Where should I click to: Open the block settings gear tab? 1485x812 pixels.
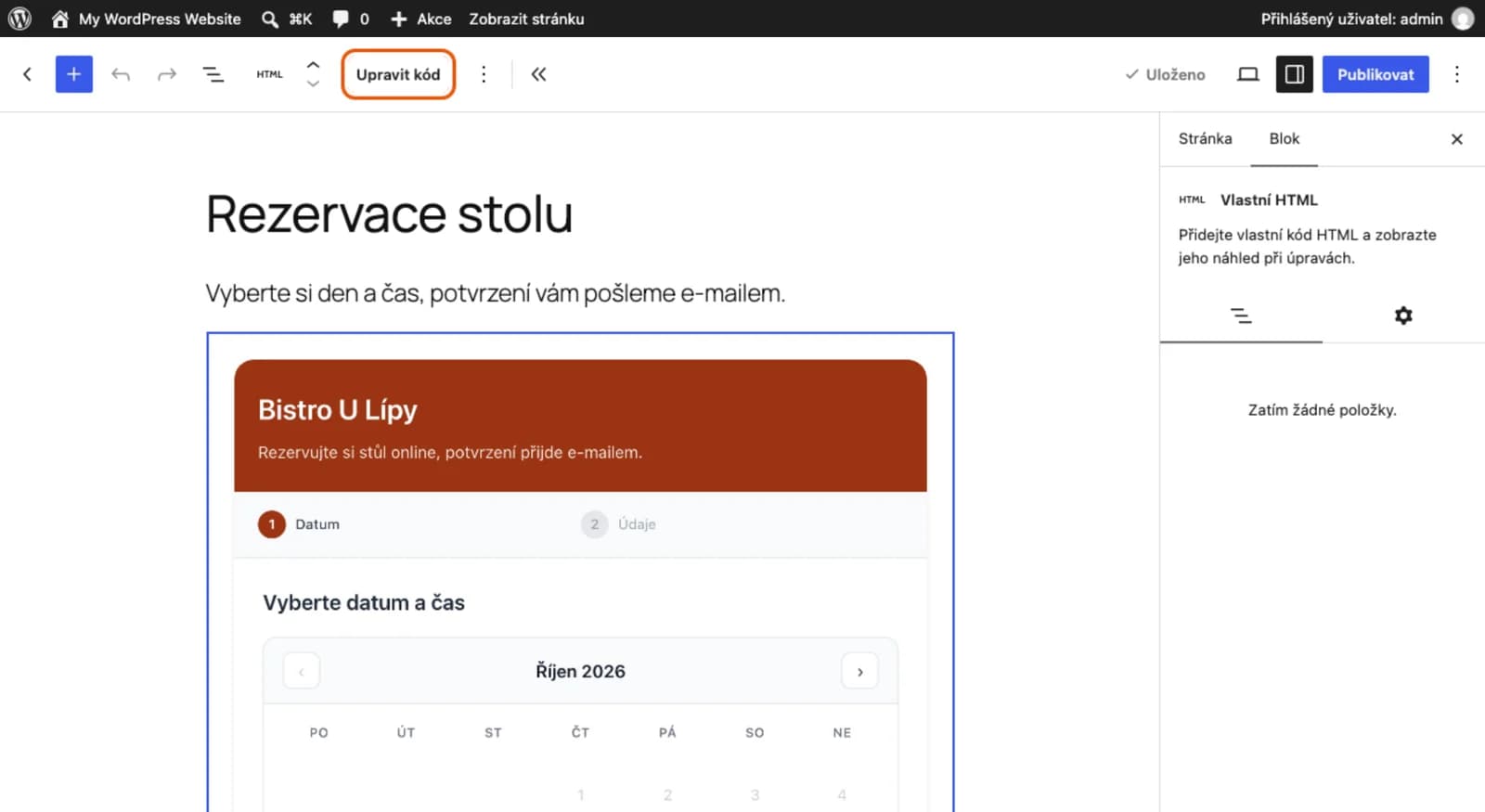1403,316
